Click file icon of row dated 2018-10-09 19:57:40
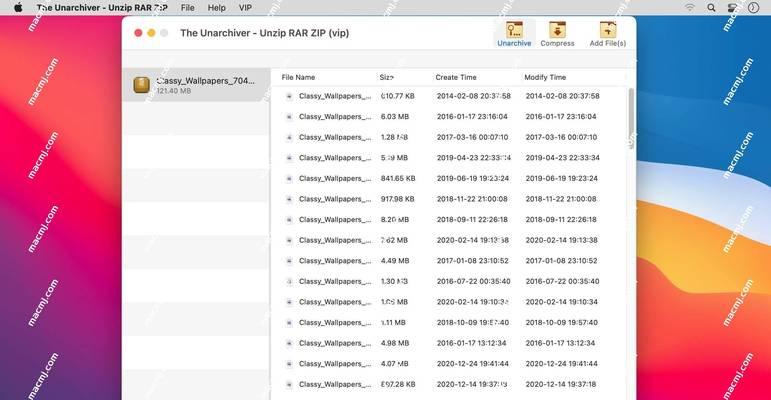771x400 pixels. 289,323
